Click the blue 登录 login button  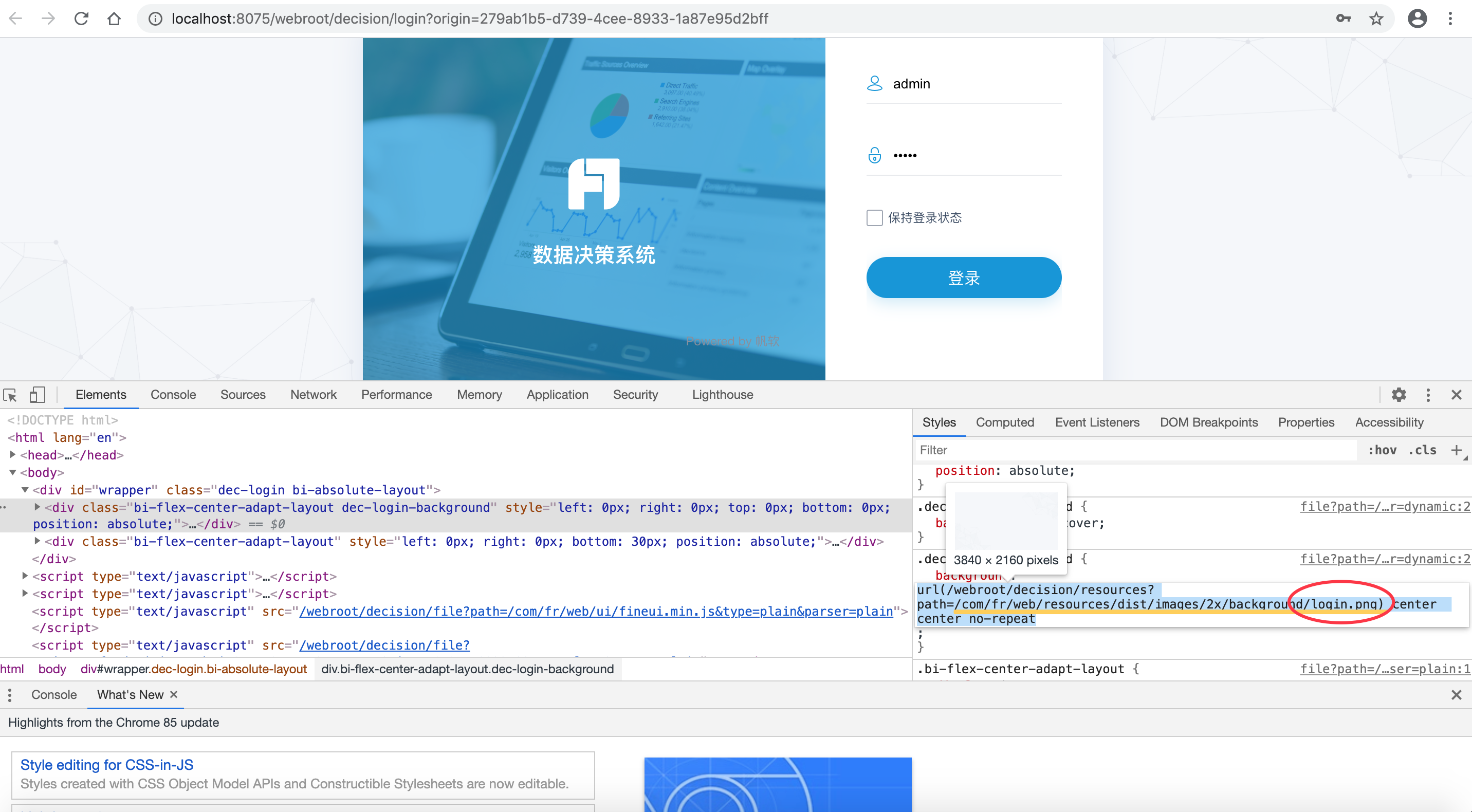click(x=963, y=278)
